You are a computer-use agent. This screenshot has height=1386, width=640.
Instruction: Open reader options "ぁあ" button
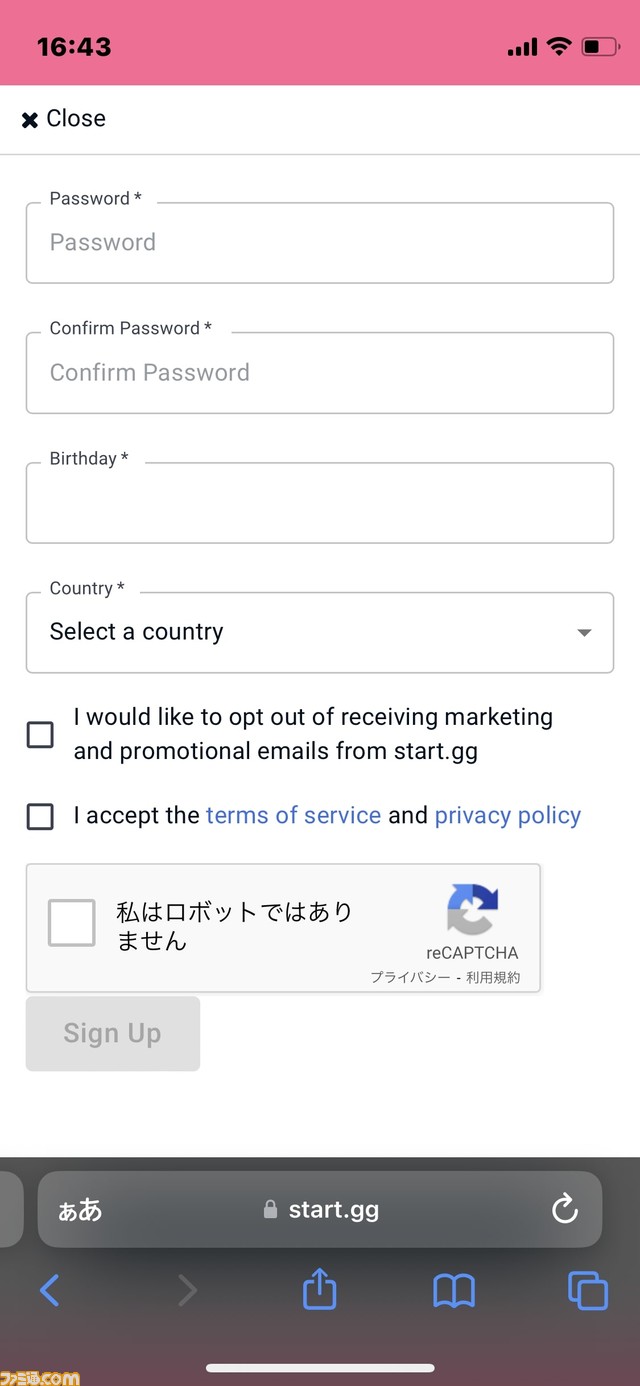point(80,1210)
